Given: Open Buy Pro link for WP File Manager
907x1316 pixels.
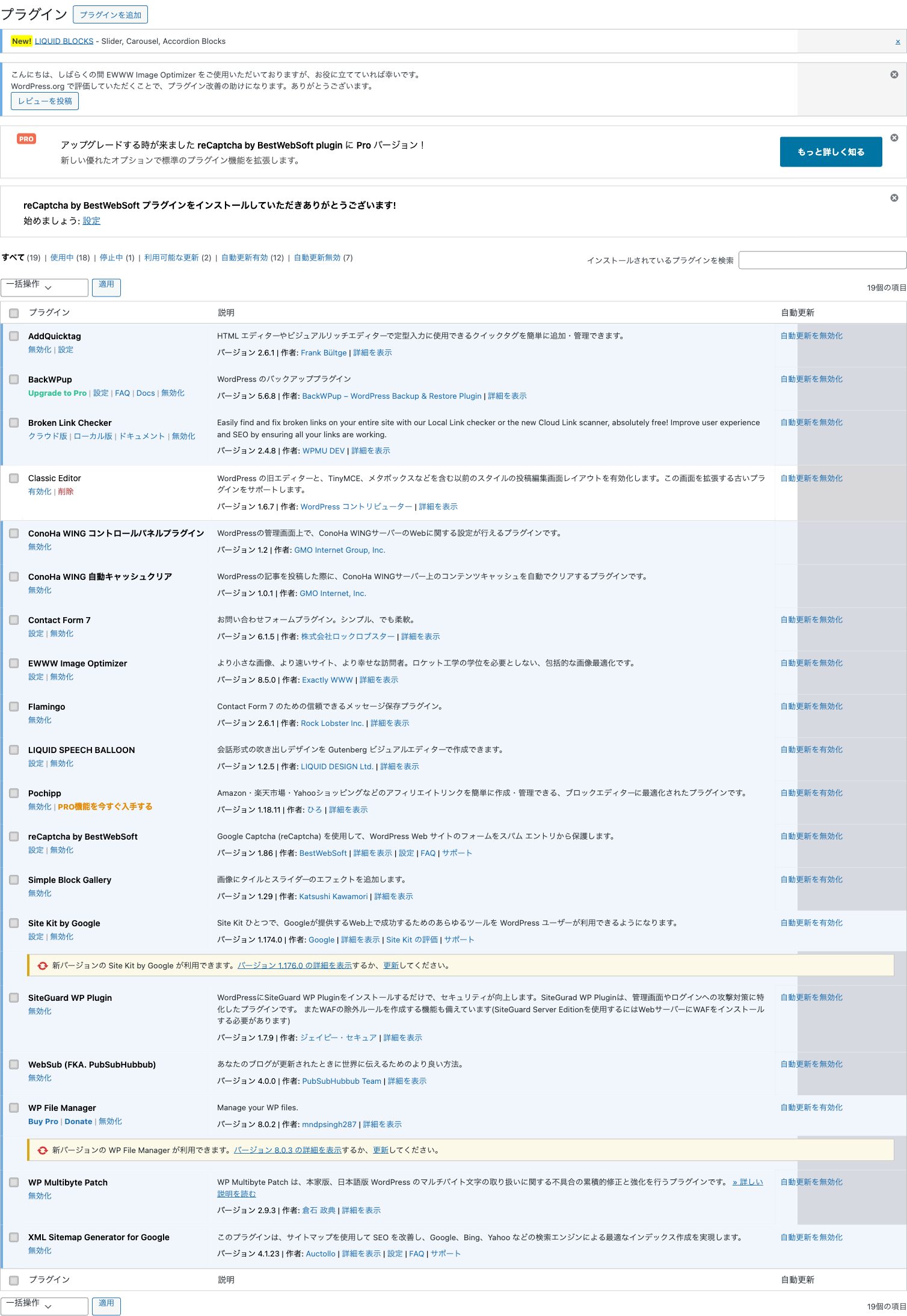Looking at the screenshot, I should click(x=43, y=1121).
